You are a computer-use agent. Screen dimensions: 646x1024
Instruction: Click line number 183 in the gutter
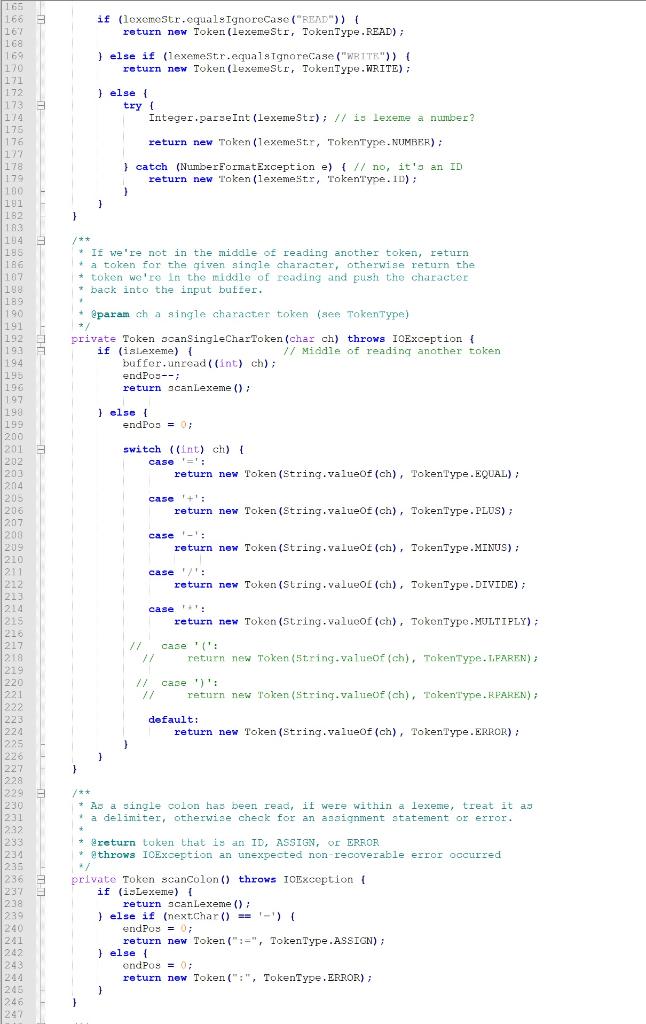click(x=13, y=228)
